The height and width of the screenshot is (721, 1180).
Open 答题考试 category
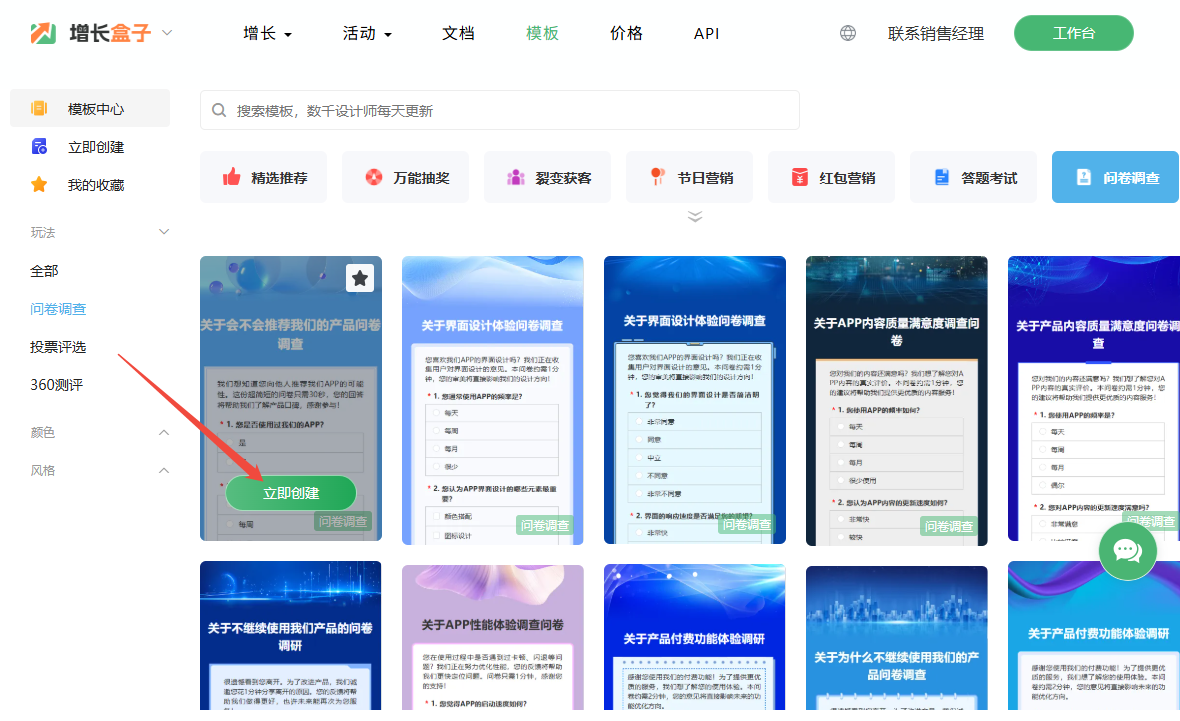[x=975, y=178]
